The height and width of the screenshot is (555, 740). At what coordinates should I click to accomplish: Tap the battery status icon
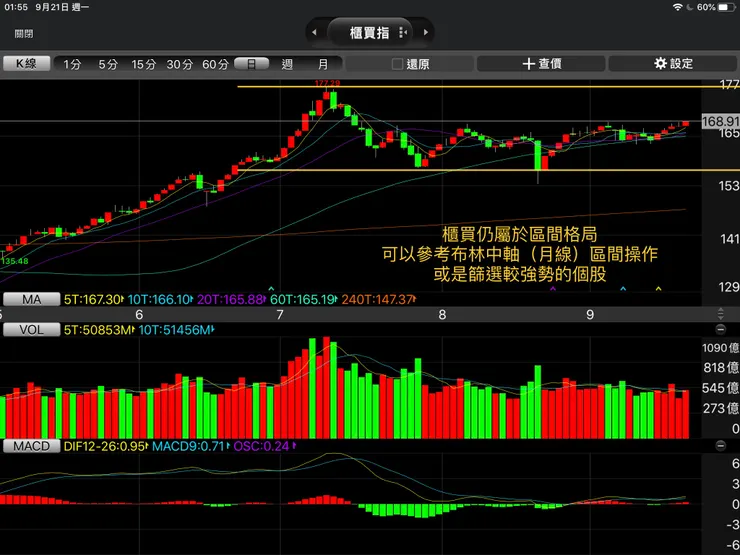tap(727, 7)
